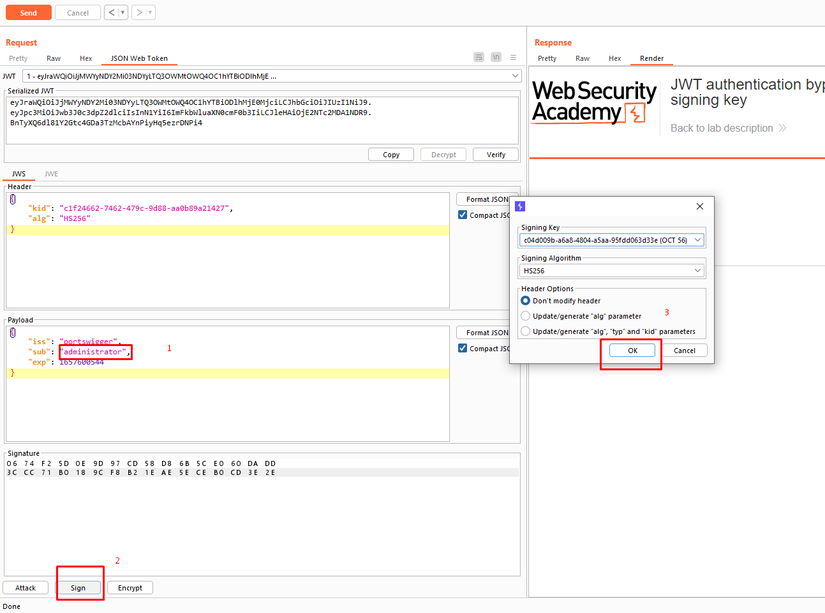Switch to Response Pretty tab
Screen dimensions: 825x613
tap(547, 58)
